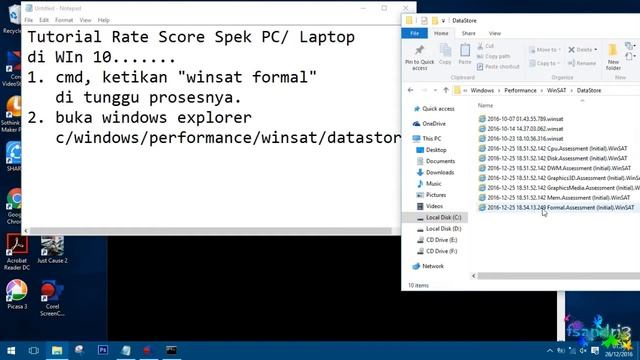Screen dimensions: 640x360
Task: Select CD Drive (E:) in navigation pane
Action: coord(437,240)
